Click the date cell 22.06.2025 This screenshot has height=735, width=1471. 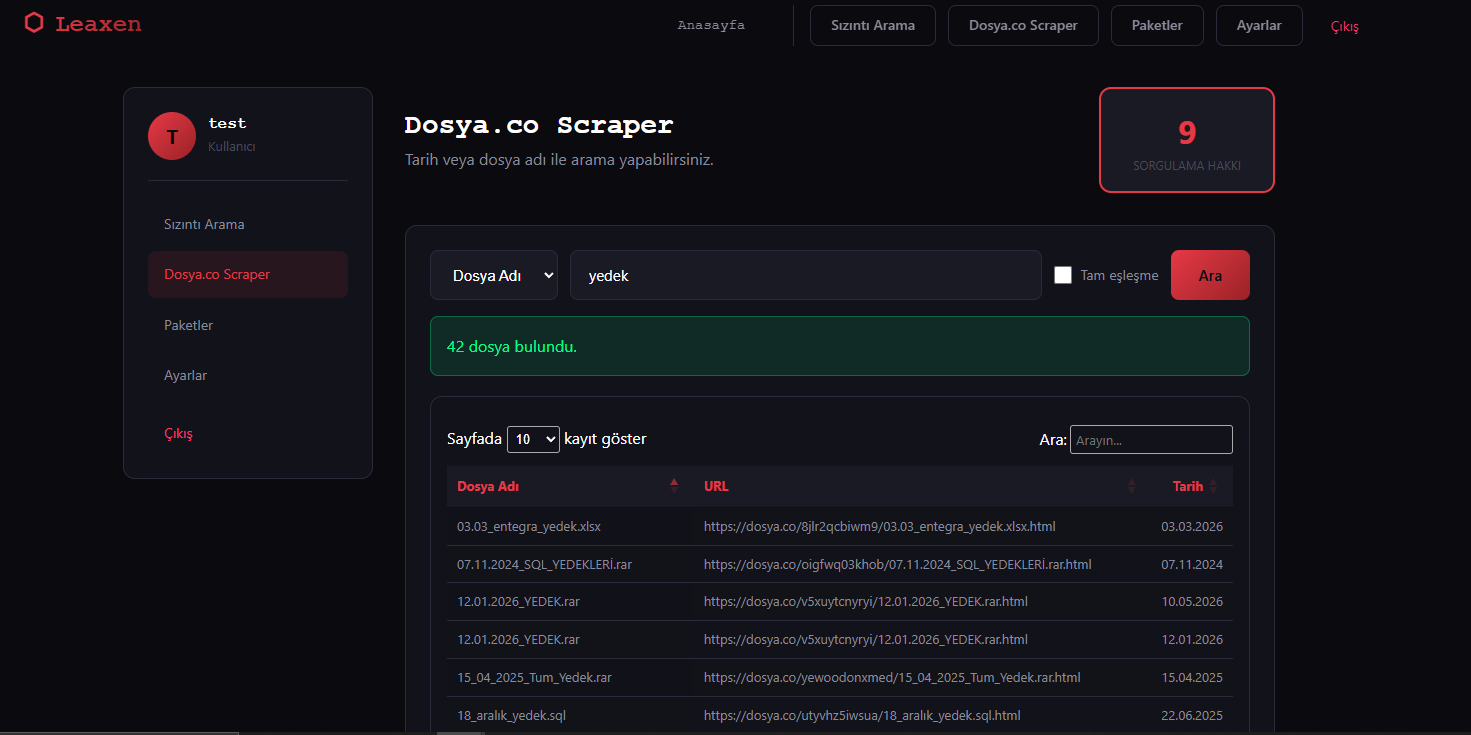[1192, 715]
